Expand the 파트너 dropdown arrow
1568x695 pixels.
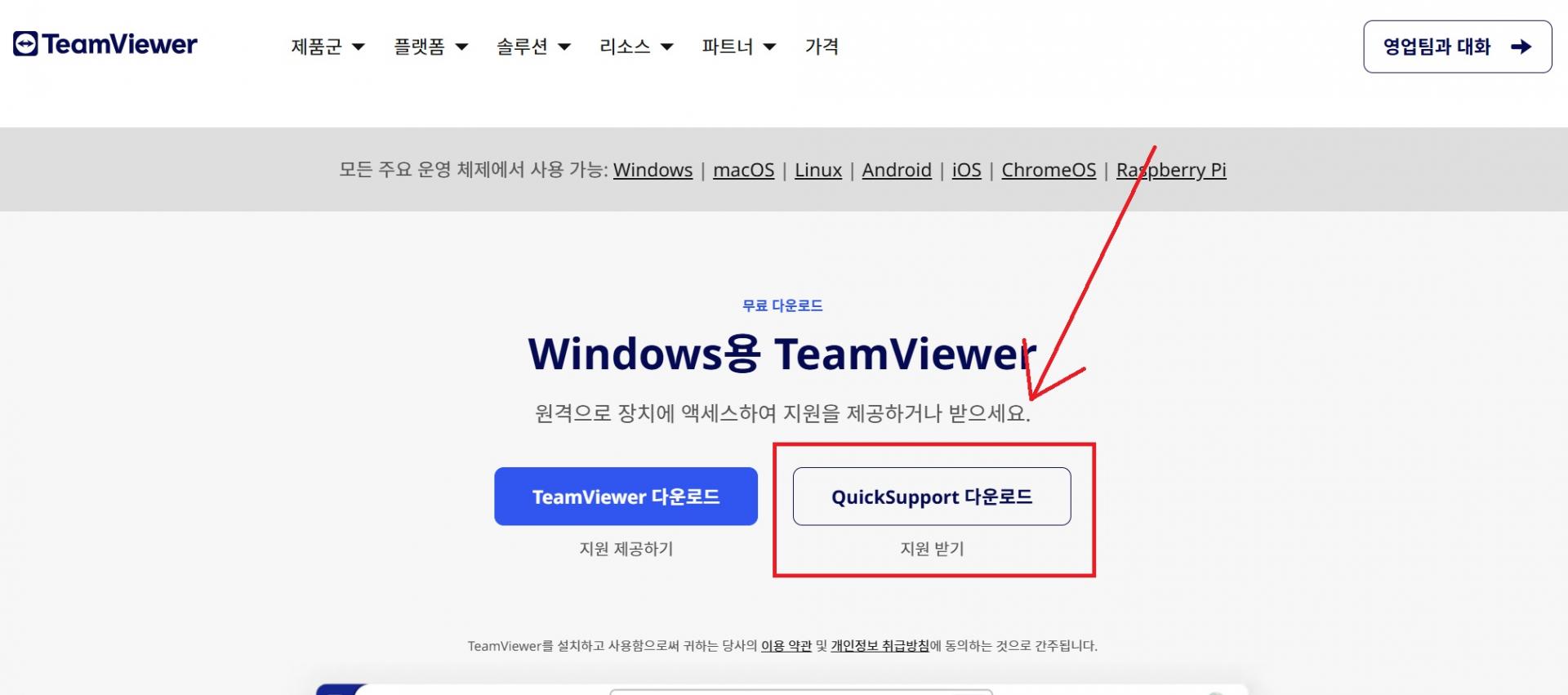click(769, 47)
